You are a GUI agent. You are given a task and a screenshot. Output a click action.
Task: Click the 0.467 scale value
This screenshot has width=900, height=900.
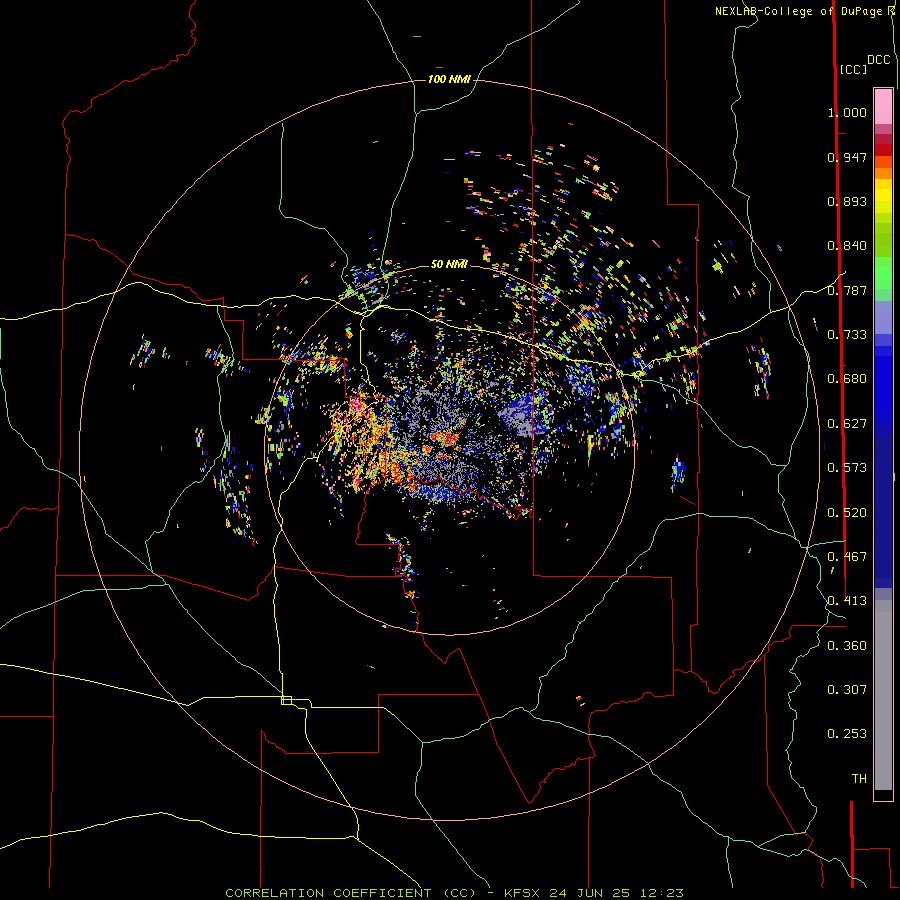pos(847,557)
